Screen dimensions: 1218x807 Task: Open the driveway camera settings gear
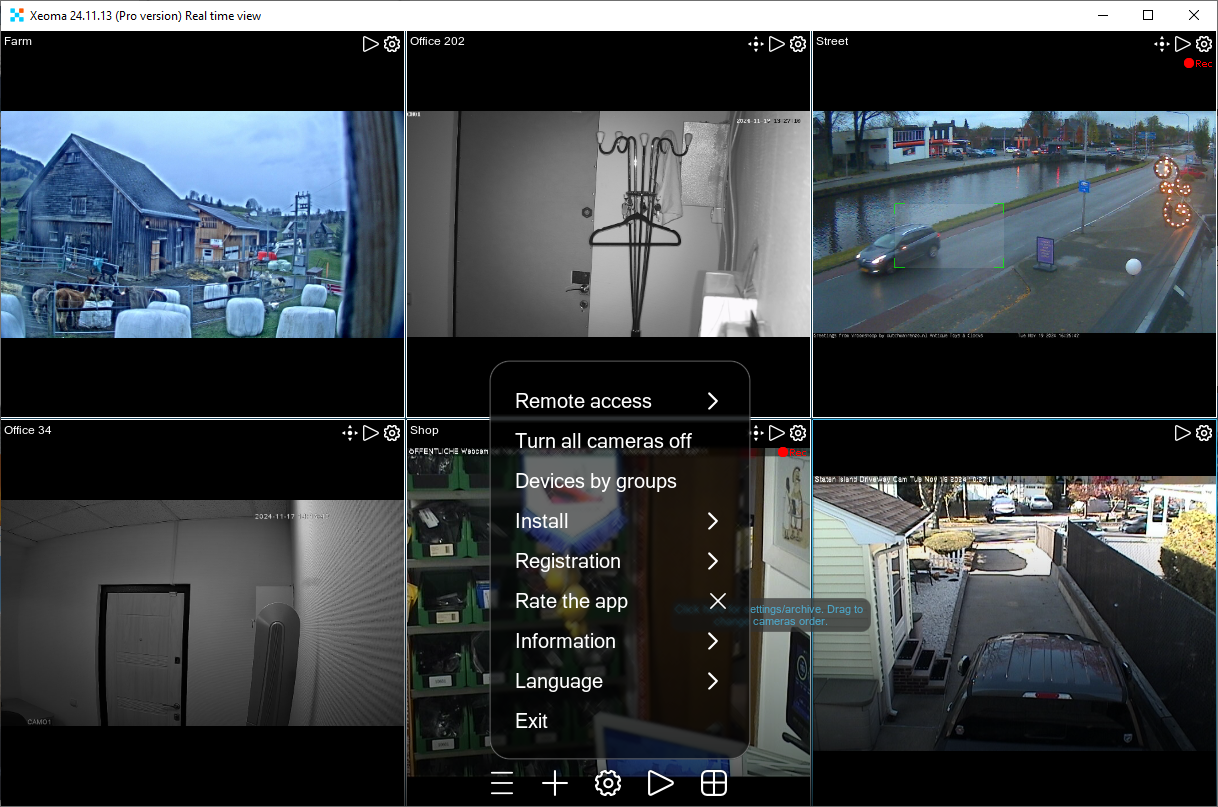[1204, 433]
